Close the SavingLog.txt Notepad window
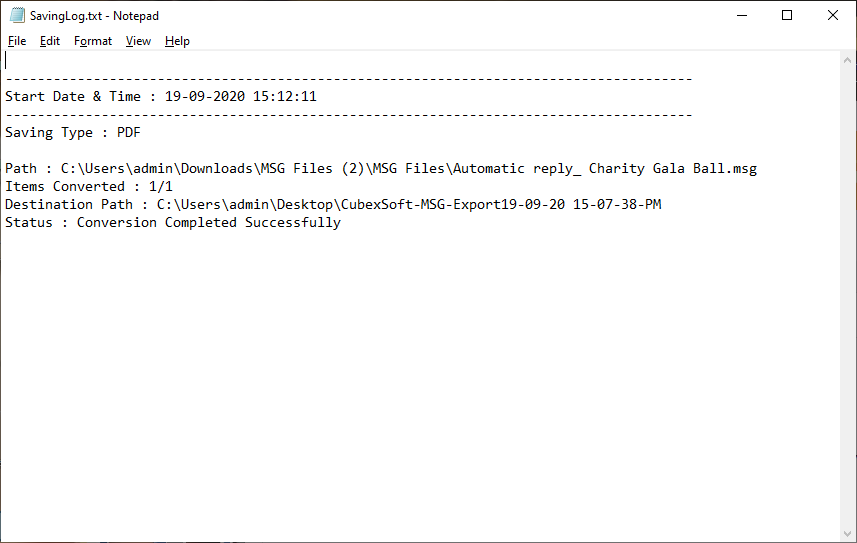Viewport: 857px width, 543px height. [x=832, y=15]
